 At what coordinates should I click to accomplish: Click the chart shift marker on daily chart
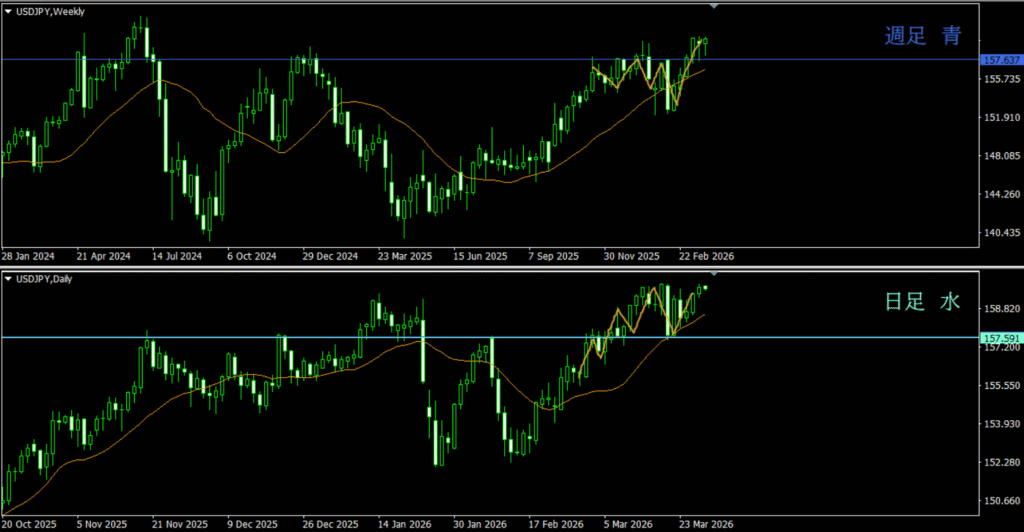pyautogui.click(x=713, y=273)
